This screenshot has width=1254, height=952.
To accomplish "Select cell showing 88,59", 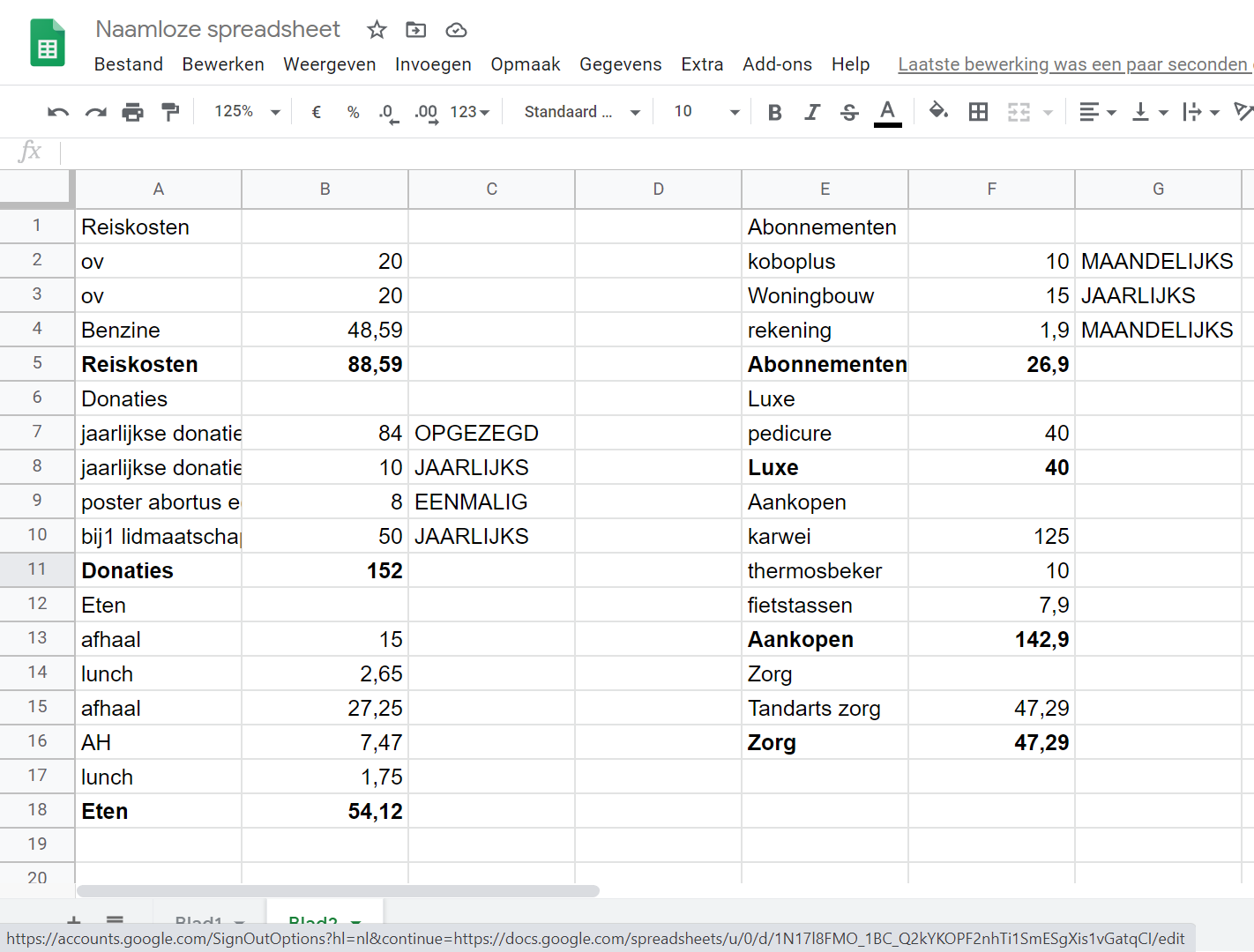I will (325, 364).
